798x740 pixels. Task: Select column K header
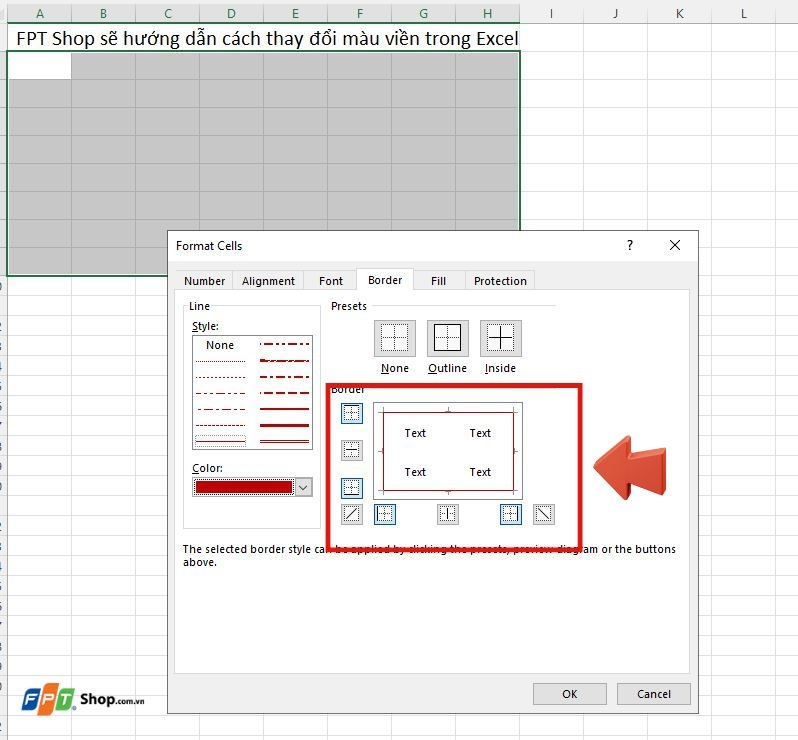(679, 14)
